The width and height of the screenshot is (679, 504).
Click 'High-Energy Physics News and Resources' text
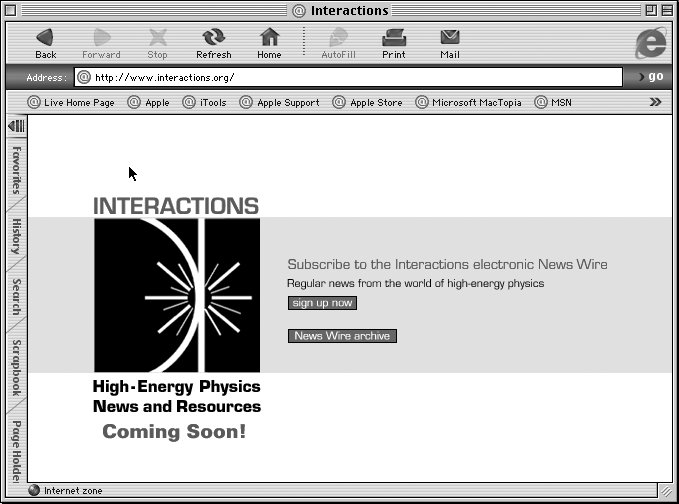tap(177, 396)
